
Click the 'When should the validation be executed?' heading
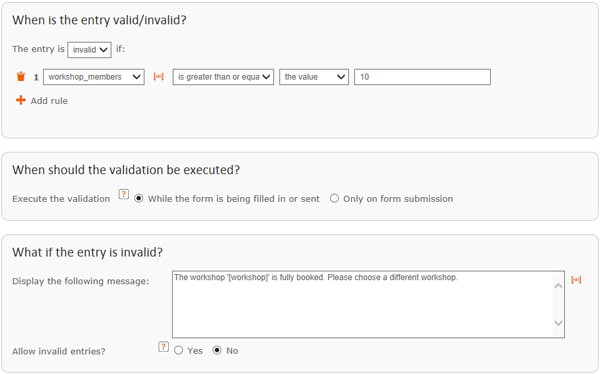tap(126, 170)
